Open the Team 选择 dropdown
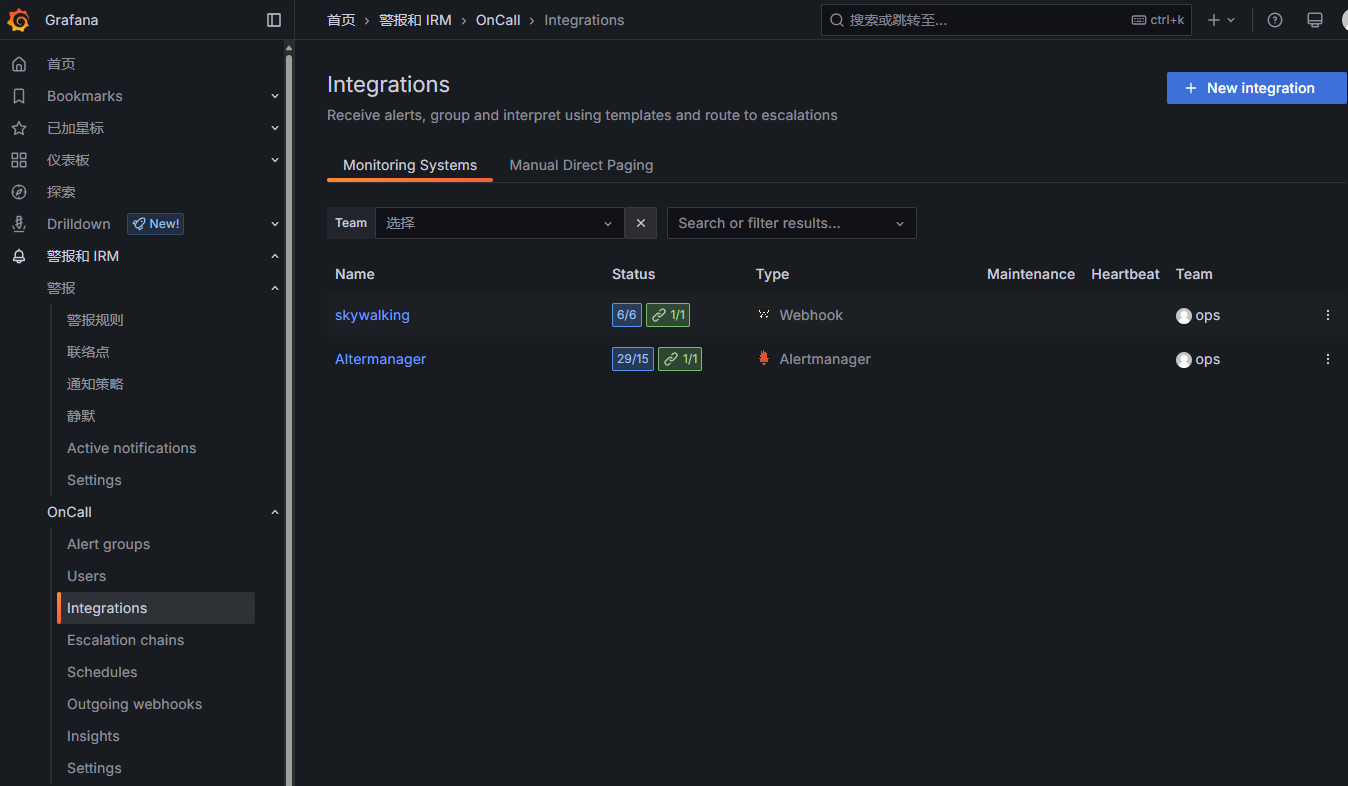The width and height of the screenshot is (1348, 786). [x=500, y=223]
